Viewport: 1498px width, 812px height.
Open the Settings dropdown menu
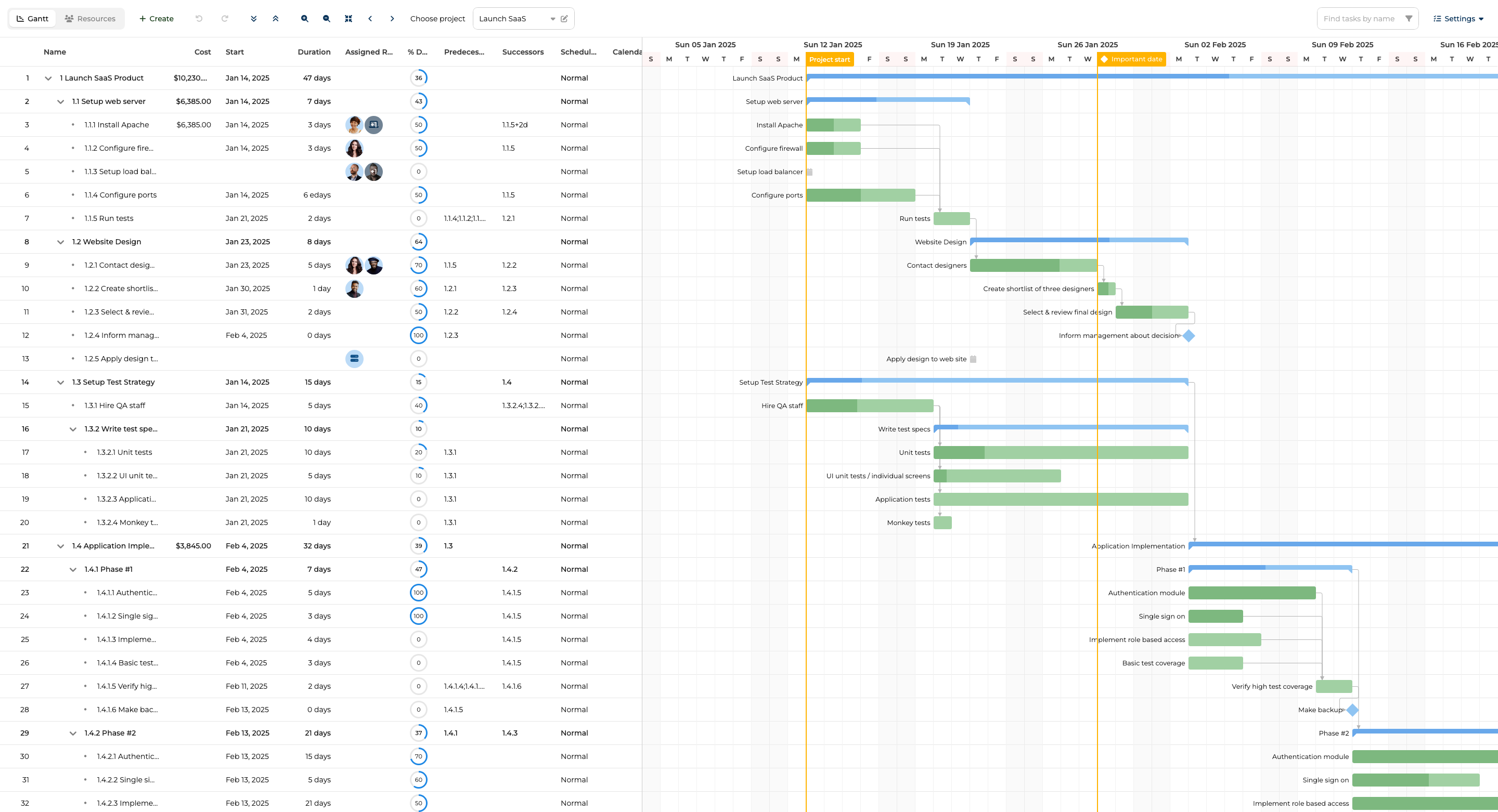[x=1458, y=19]
